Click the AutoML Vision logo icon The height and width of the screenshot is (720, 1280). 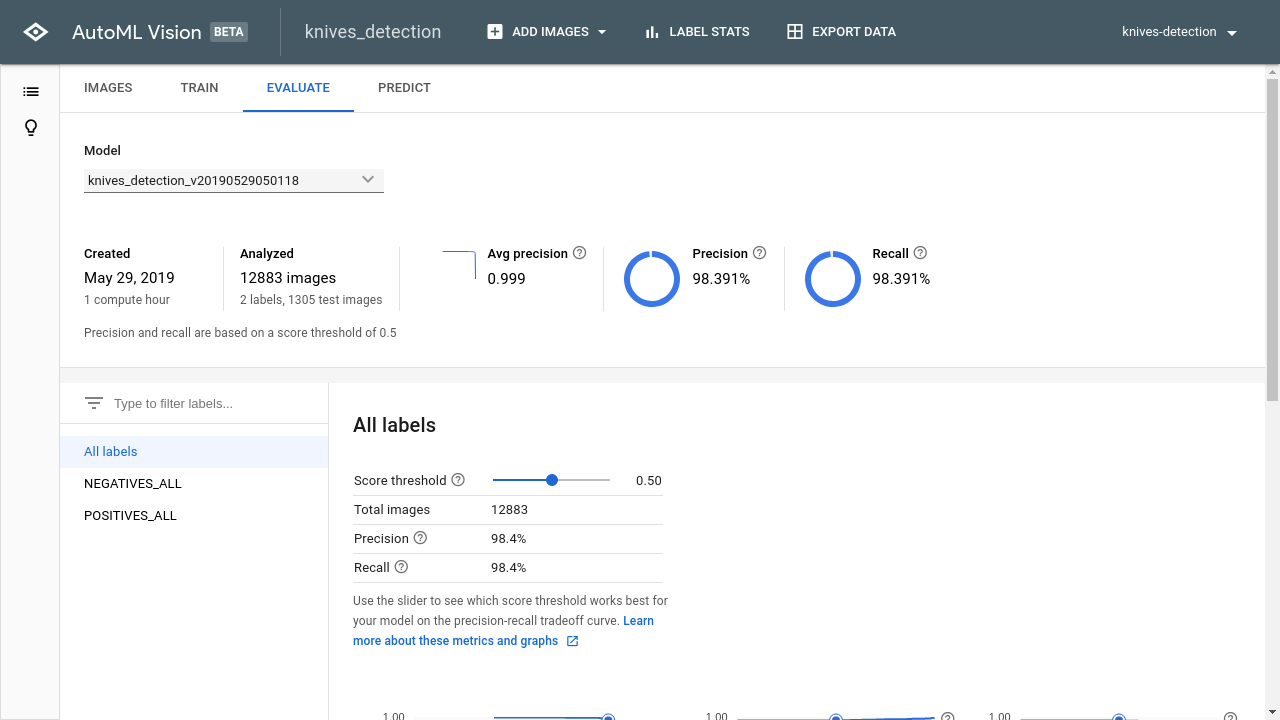pos(35,32)
